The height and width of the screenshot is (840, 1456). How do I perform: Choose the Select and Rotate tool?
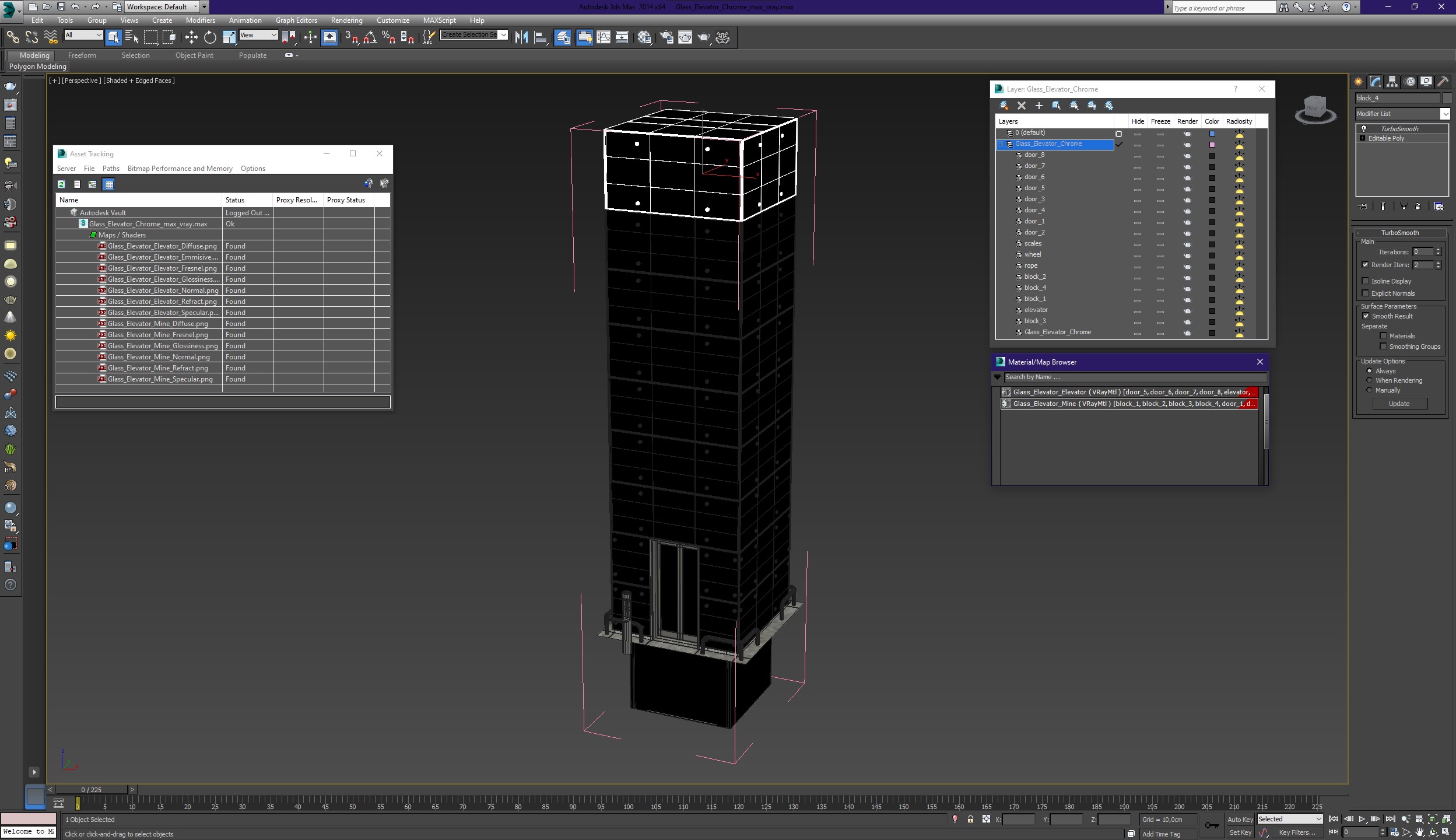(x=210, y=37)
